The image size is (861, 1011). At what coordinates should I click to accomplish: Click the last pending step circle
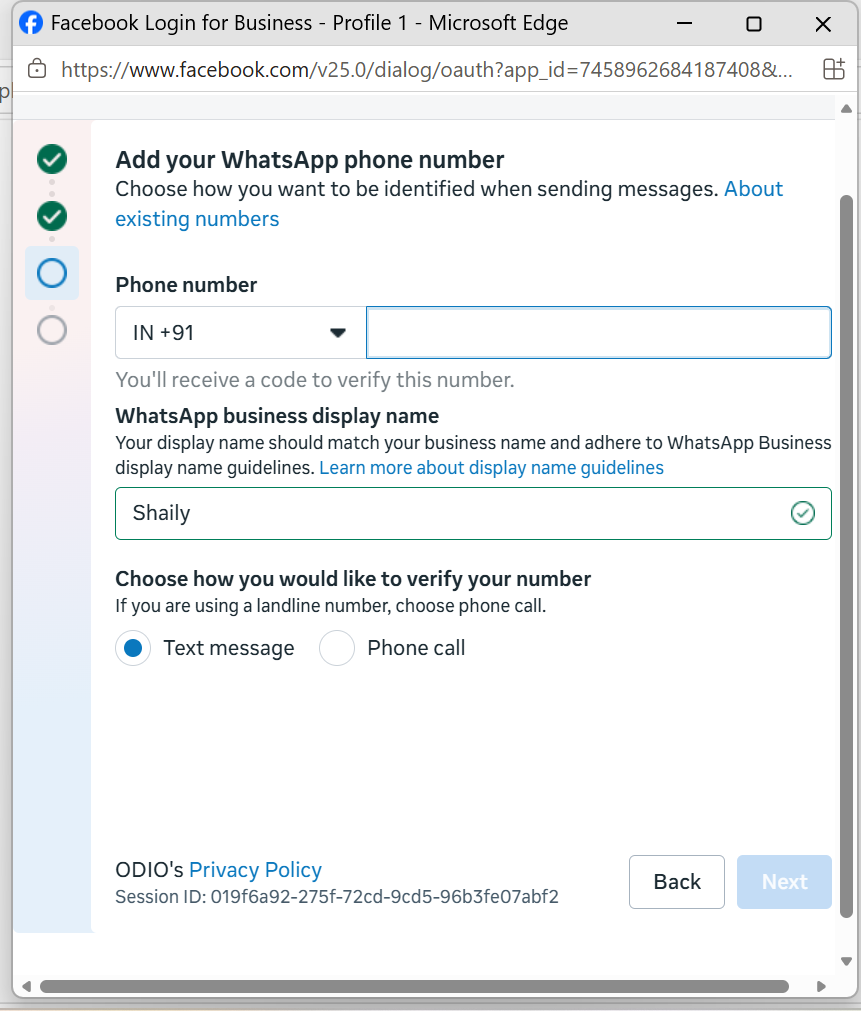coord(52,330)
